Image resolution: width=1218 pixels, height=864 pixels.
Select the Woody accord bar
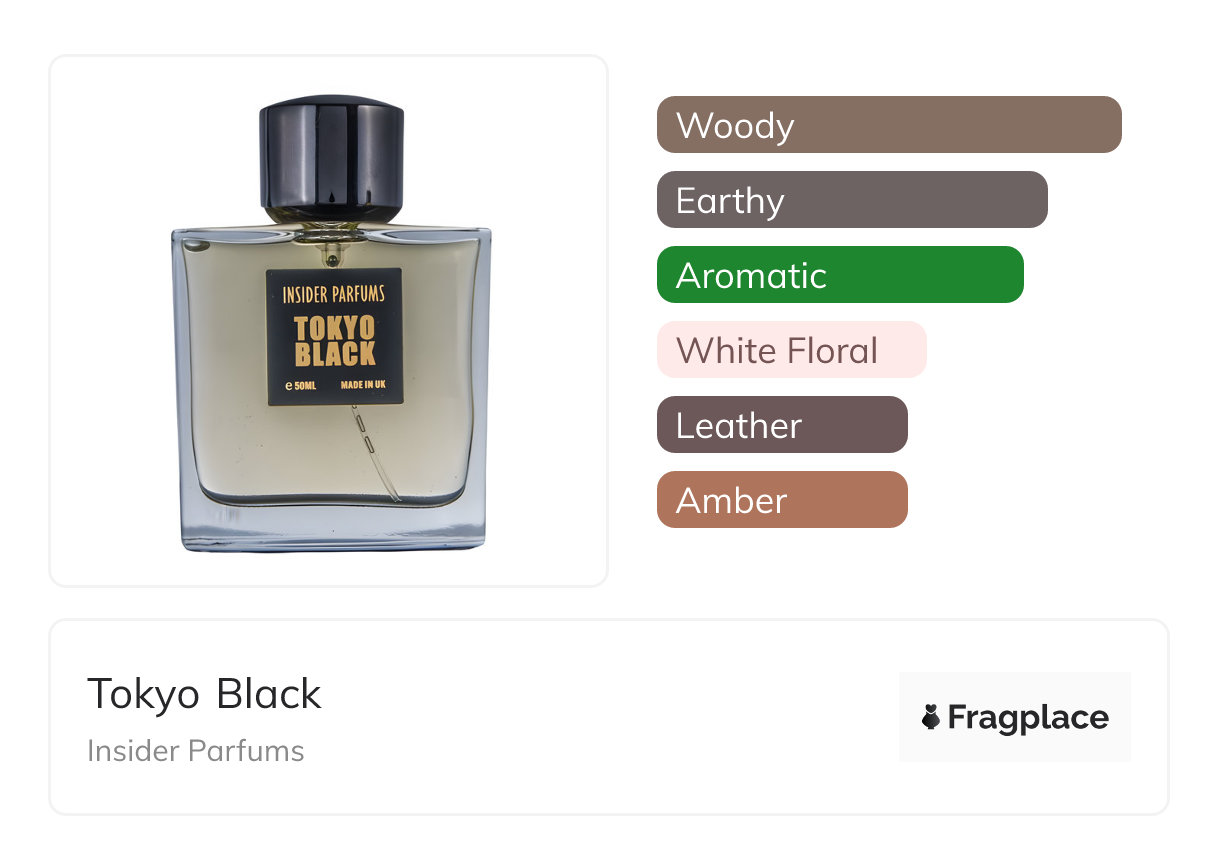(x=889, y=125)
